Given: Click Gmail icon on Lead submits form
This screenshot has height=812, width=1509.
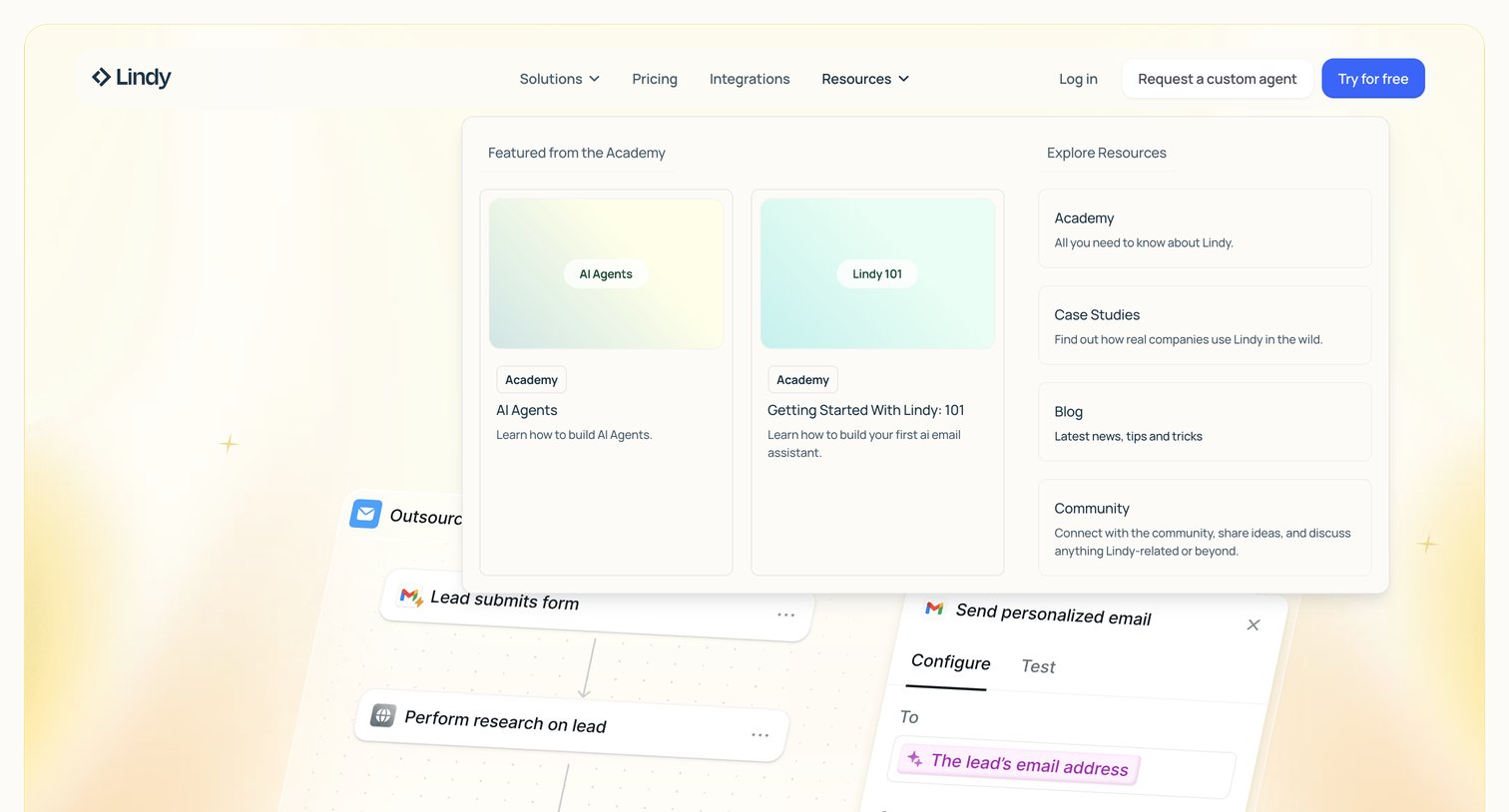Looking at the screenshot, I should [411, 597].
